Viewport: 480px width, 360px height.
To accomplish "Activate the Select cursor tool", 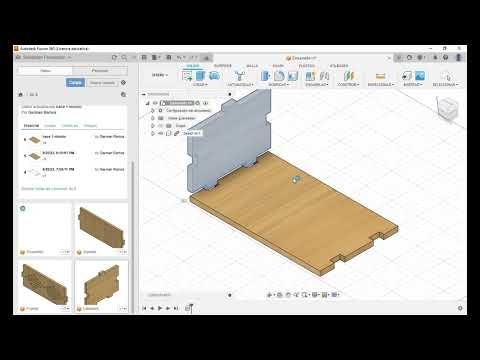I will pyautogui.click(x=446, y=76).
